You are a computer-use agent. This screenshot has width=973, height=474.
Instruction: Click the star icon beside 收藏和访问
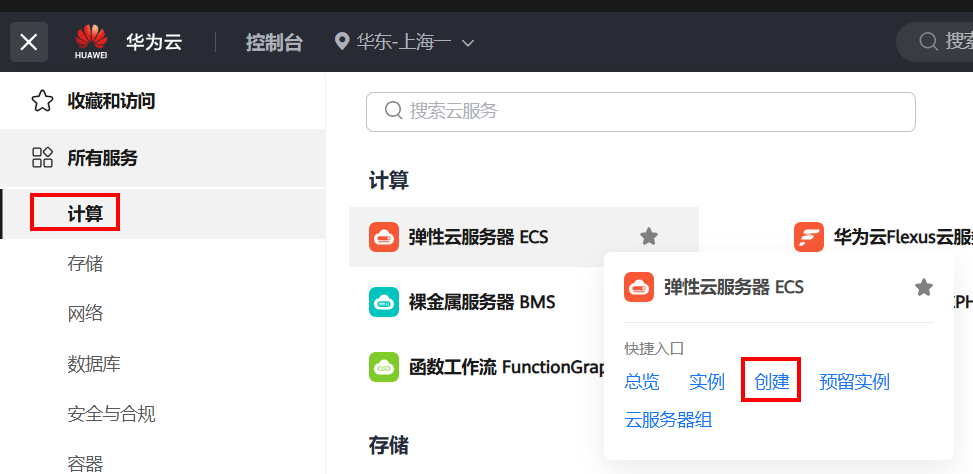click(42, 101)
